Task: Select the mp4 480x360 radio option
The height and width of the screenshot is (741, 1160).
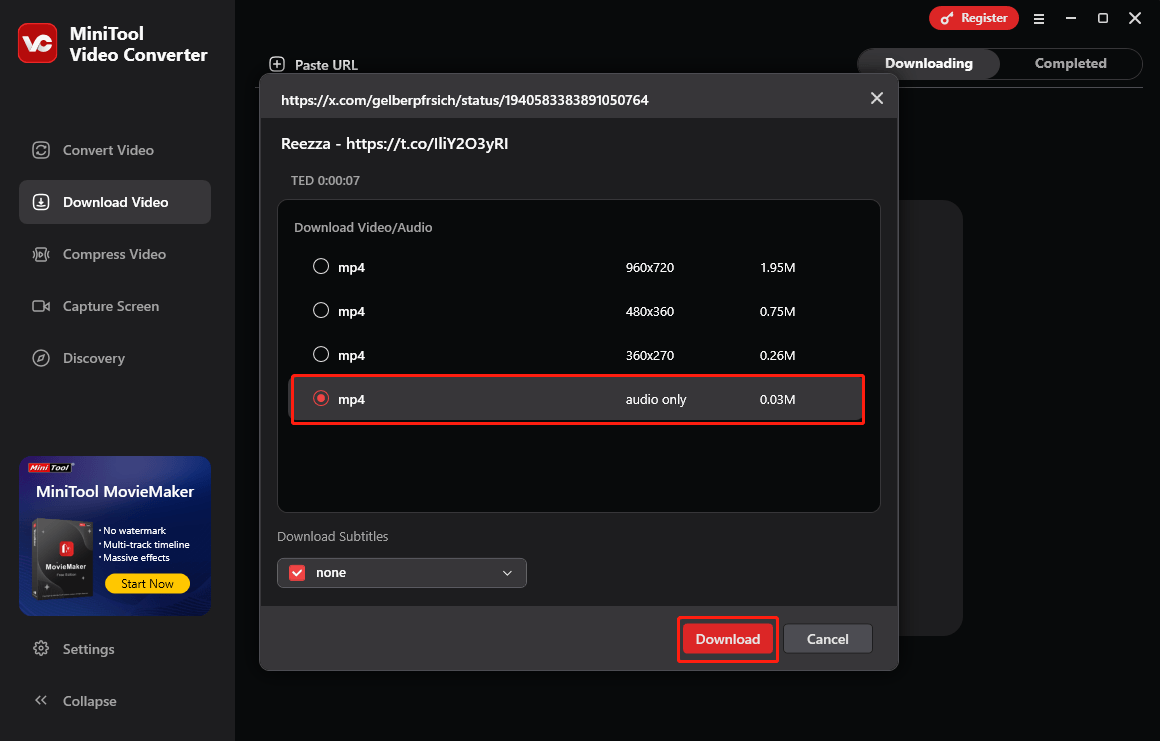Action: pos(320,311)
